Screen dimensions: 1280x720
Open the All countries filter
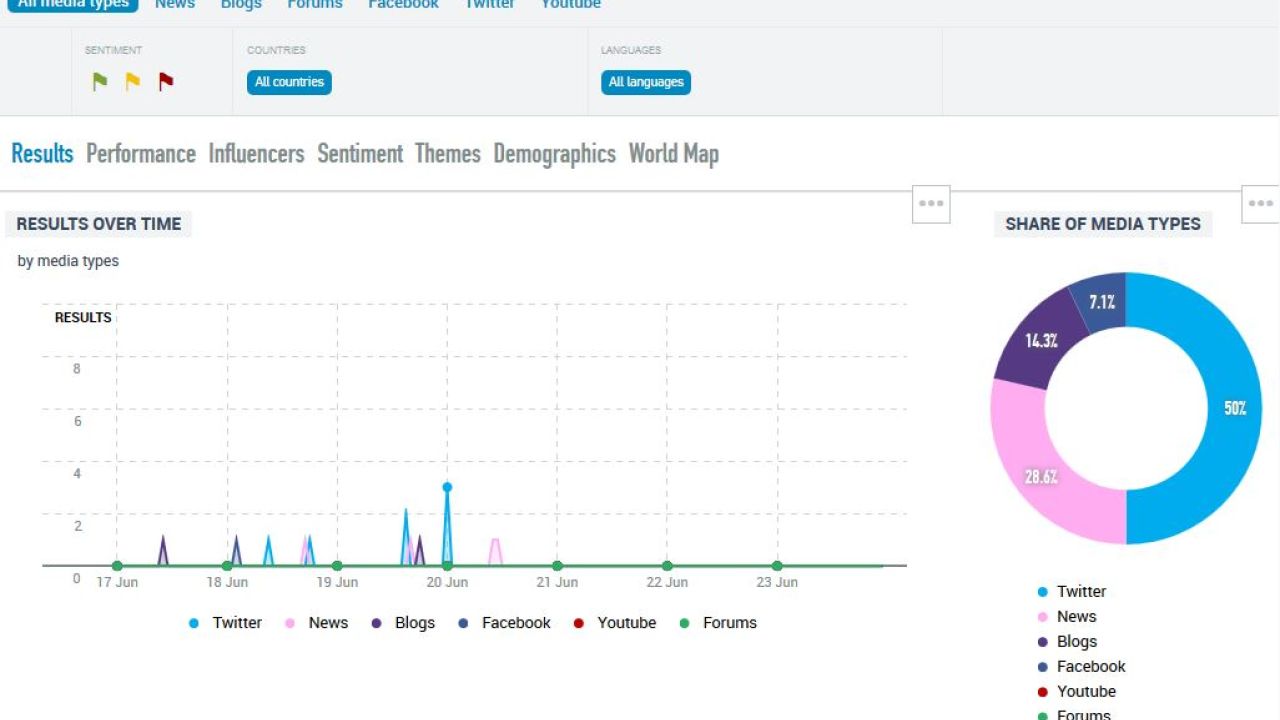289,82
